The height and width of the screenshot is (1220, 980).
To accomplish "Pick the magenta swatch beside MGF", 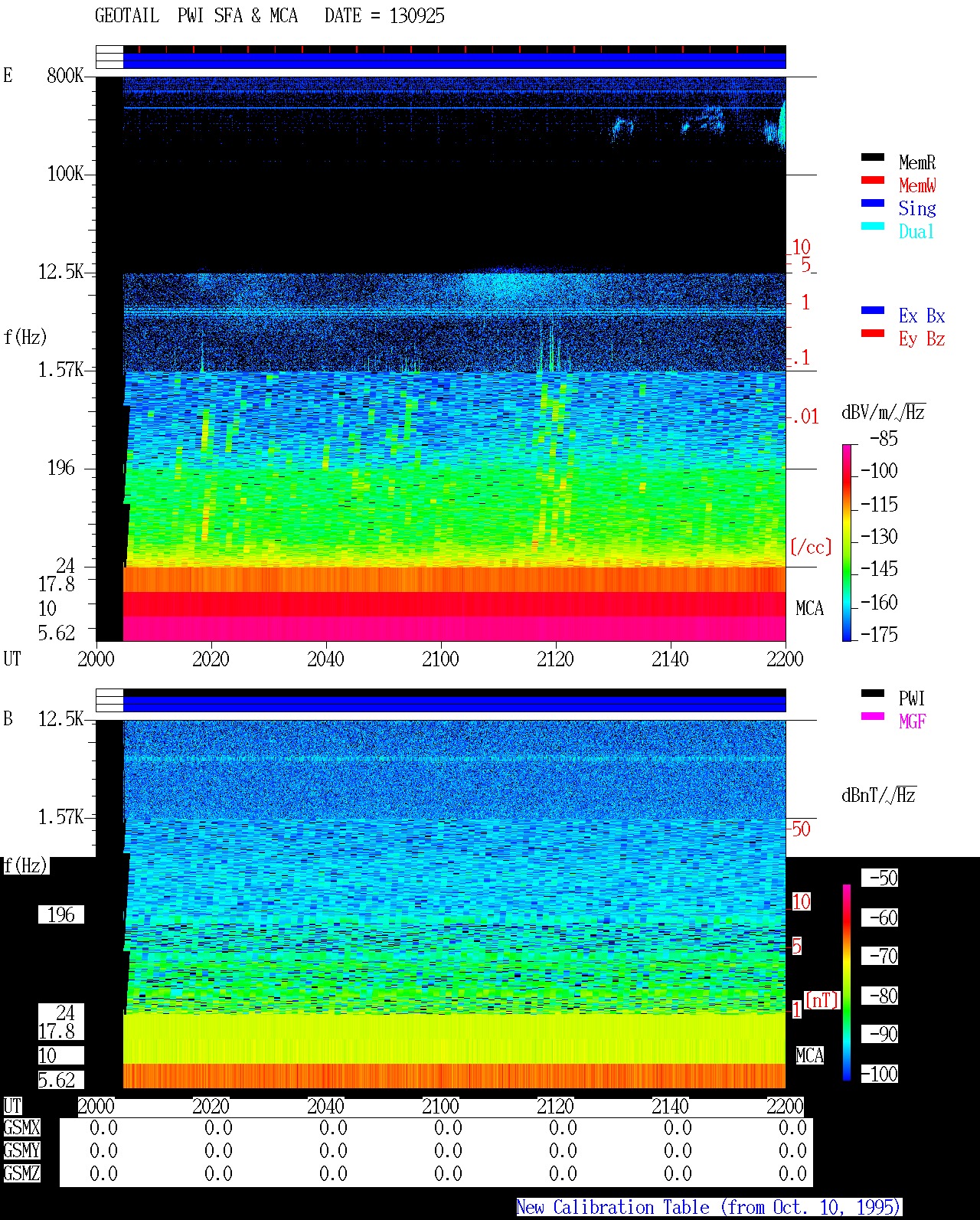I will pos(873,717).
